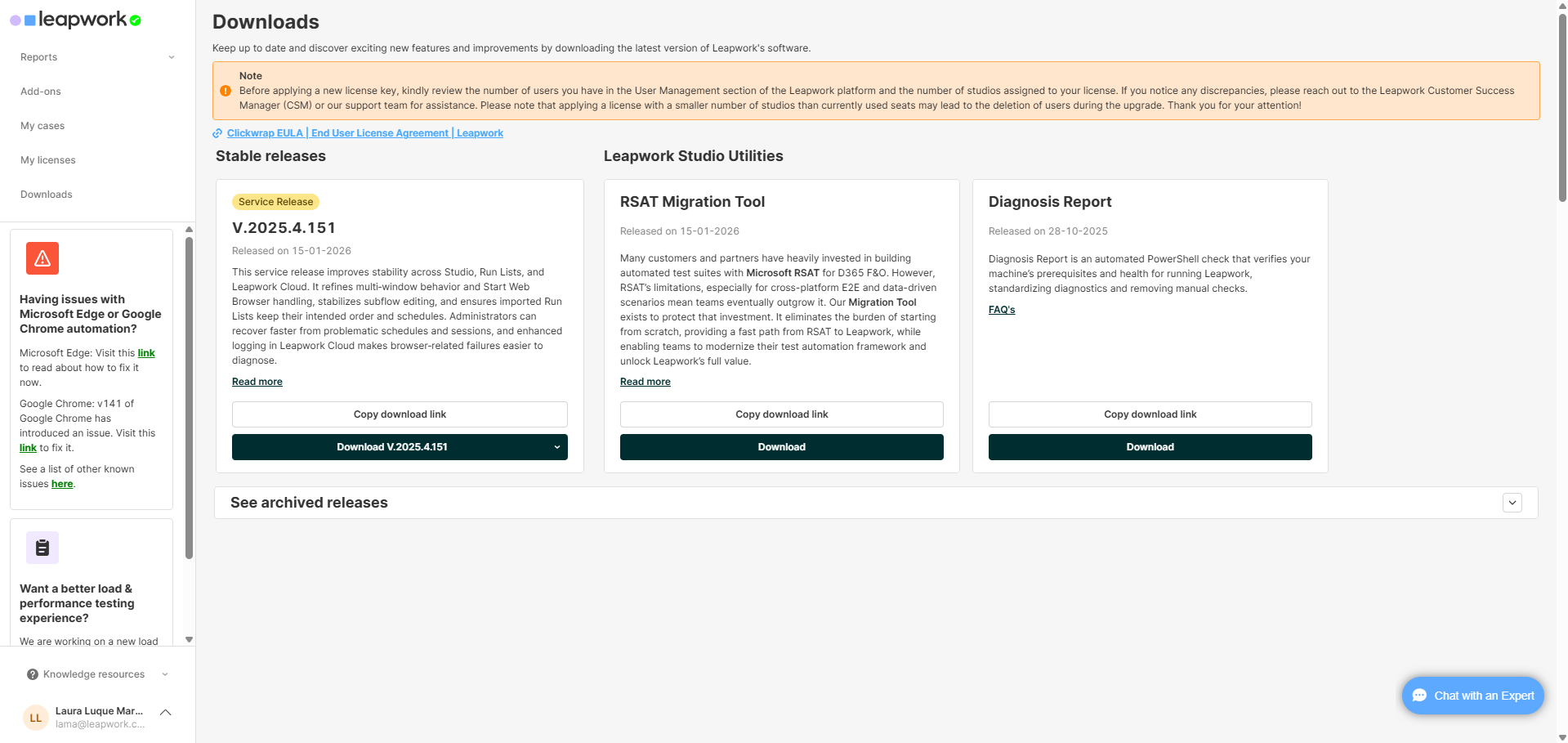This screenshot has height=743, width=1568.
Task: Click the Leapwork logo
Action: (x=75, y=20)
